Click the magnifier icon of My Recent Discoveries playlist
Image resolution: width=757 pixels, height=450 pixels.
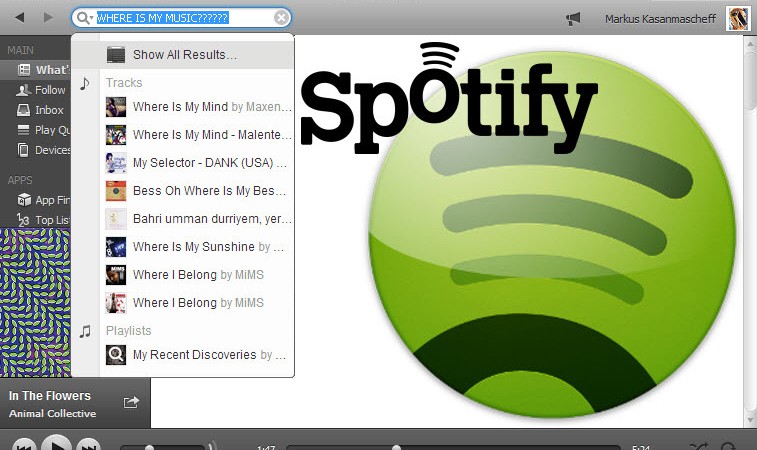pyautogui.click(x=116, y=355)
